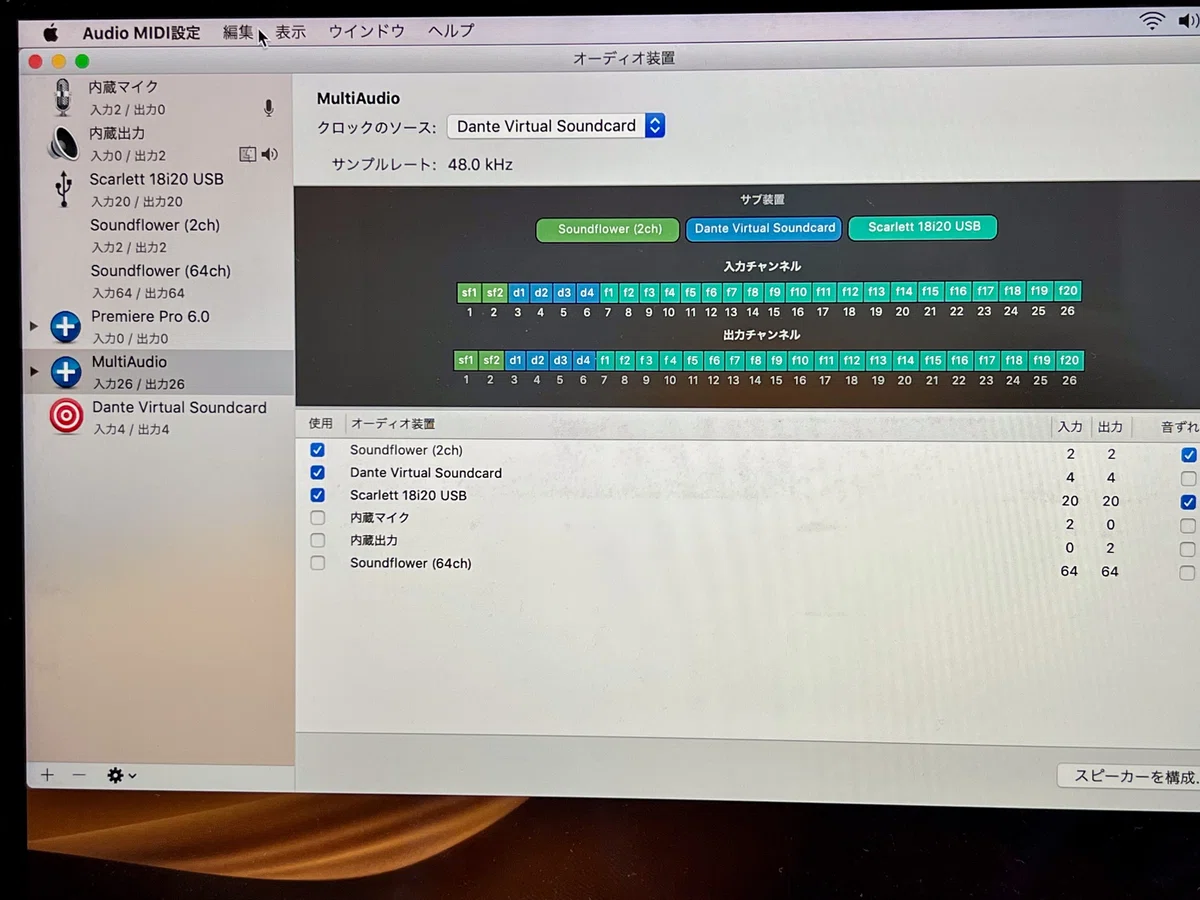The width and height of the screenshot is (1200, 900).
Task: Open the ウインドウ menu
Action: tap(367, 31)
